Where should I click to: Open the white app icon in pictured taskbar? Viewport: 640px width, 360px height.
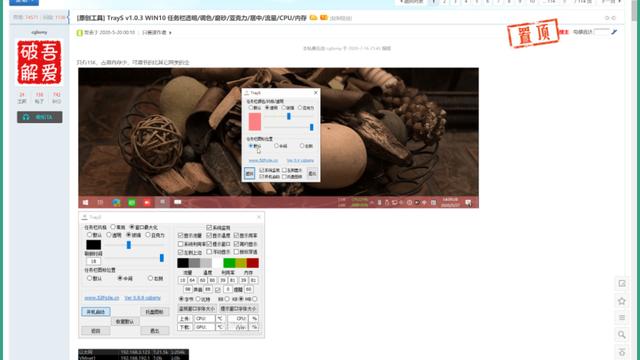[178, 202]
